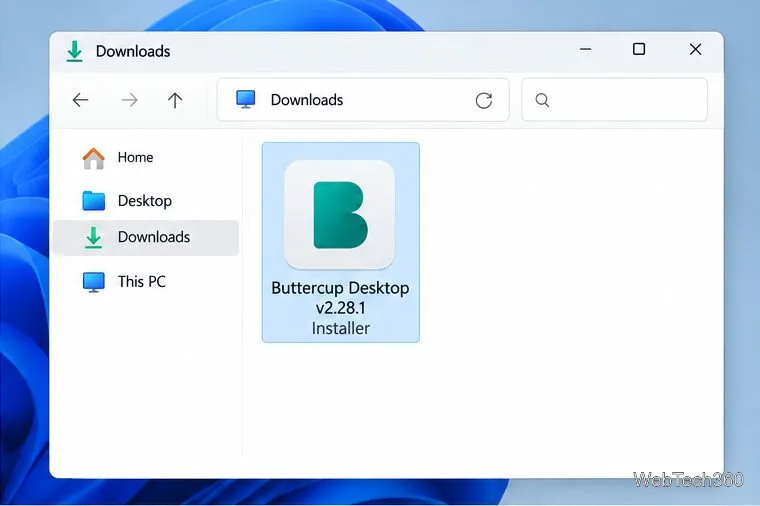Click the This PC monitor icon
The height and width of the screenshot is (506, 760).
click(x=94, y=282)
